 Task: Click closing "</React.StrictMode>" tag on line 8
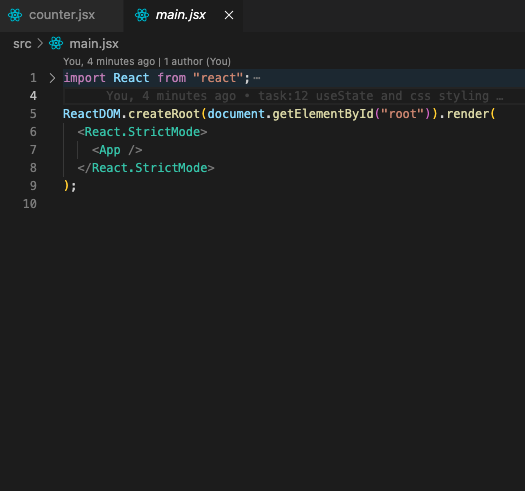[146, 168]
